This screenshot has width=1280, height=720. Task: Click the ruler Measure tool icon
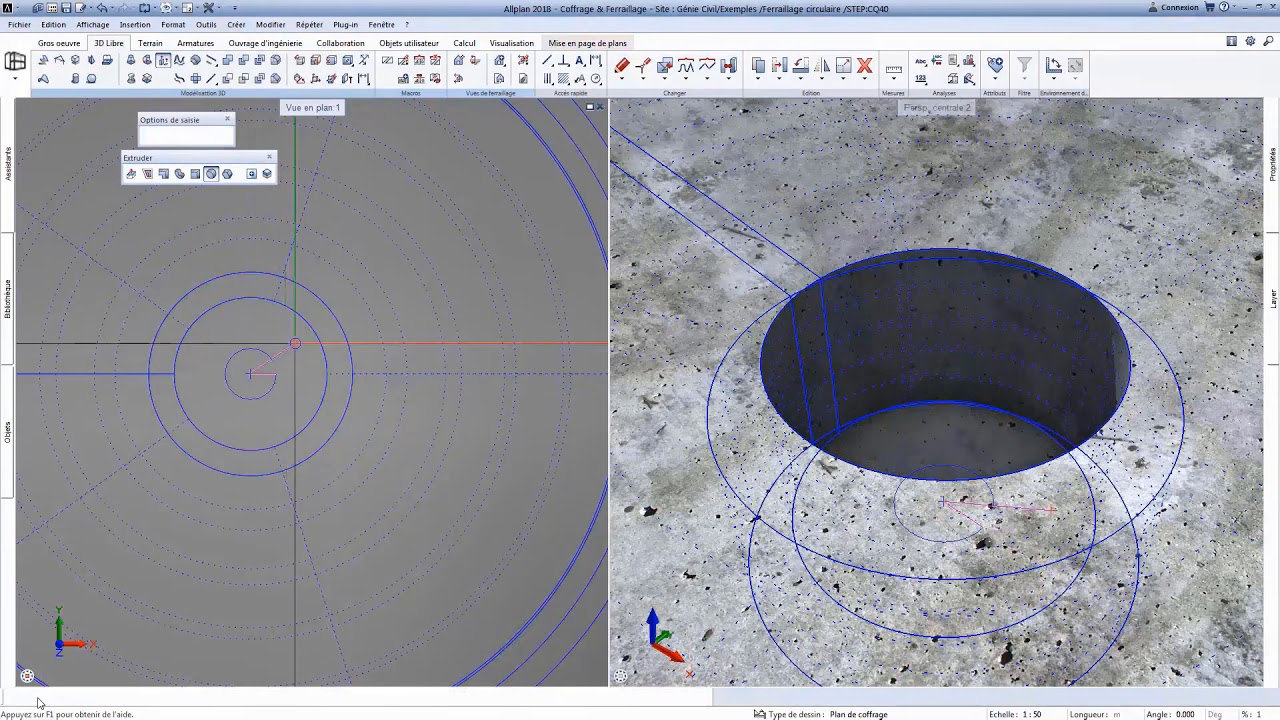click(893, 69)
